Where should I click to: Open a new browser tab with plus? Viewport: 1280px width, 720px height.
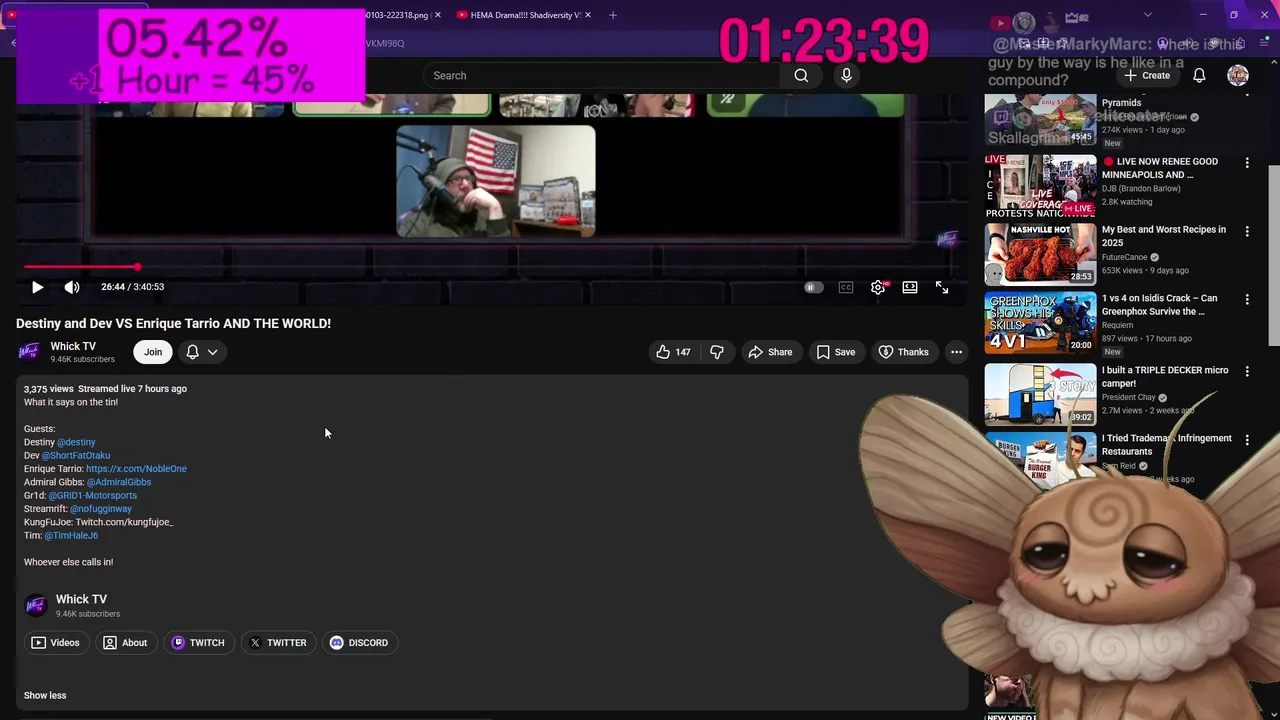click(613, 15)
